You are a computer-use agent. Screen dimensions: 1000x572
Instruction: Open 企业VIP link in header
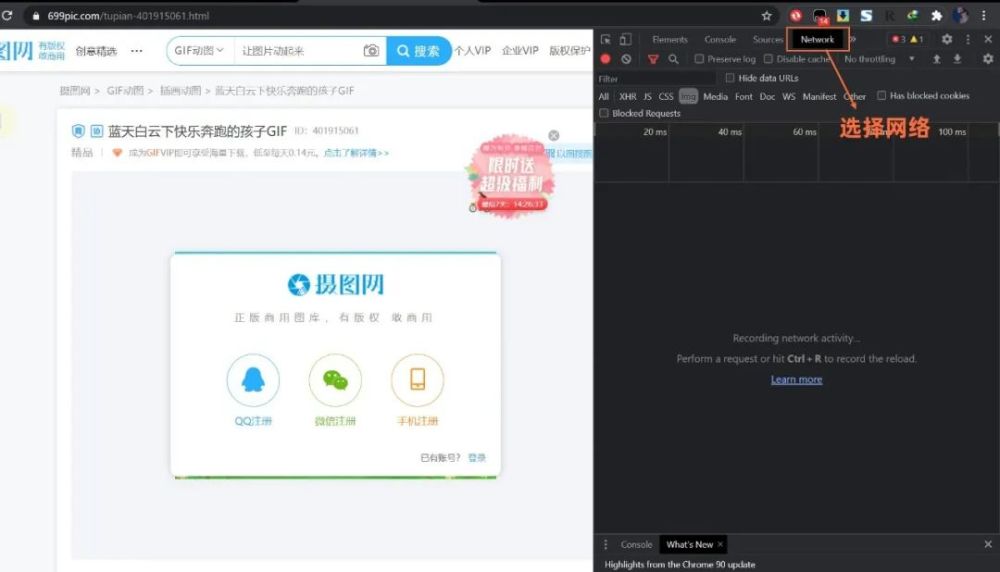tap(520, 50)
